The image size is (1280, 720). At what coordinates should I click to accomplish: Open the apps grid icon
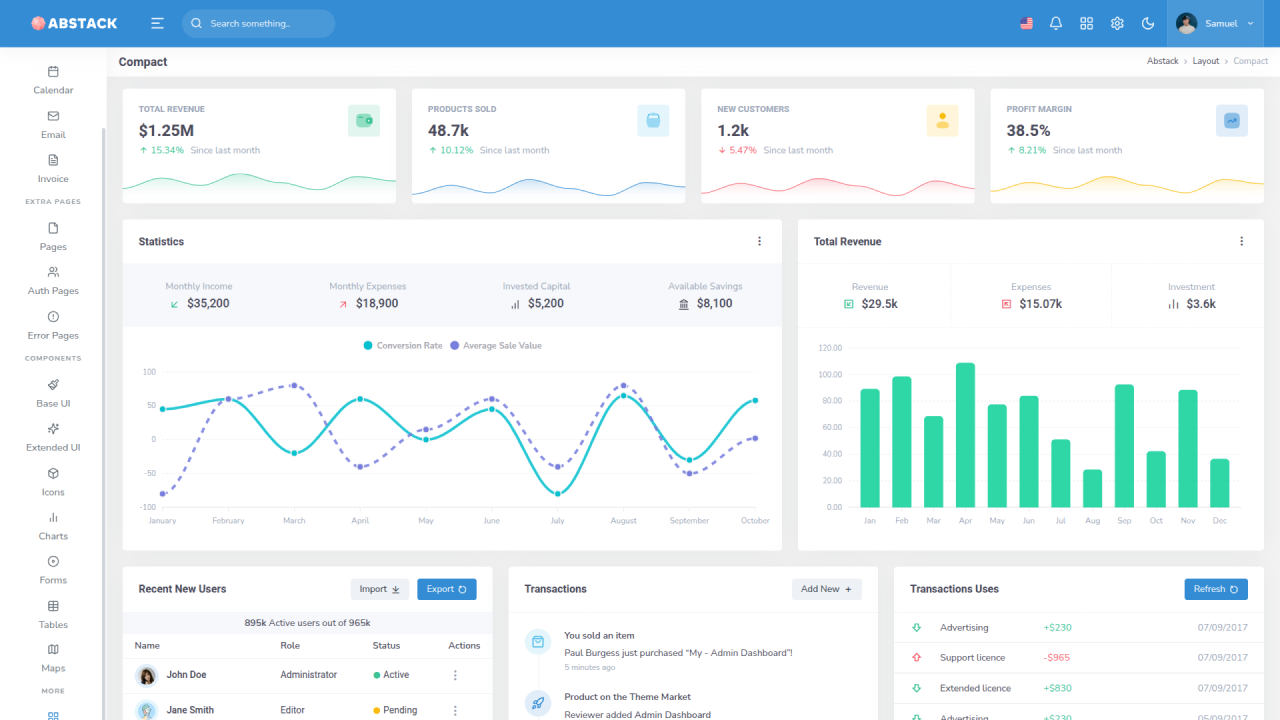click(1087, 23)
